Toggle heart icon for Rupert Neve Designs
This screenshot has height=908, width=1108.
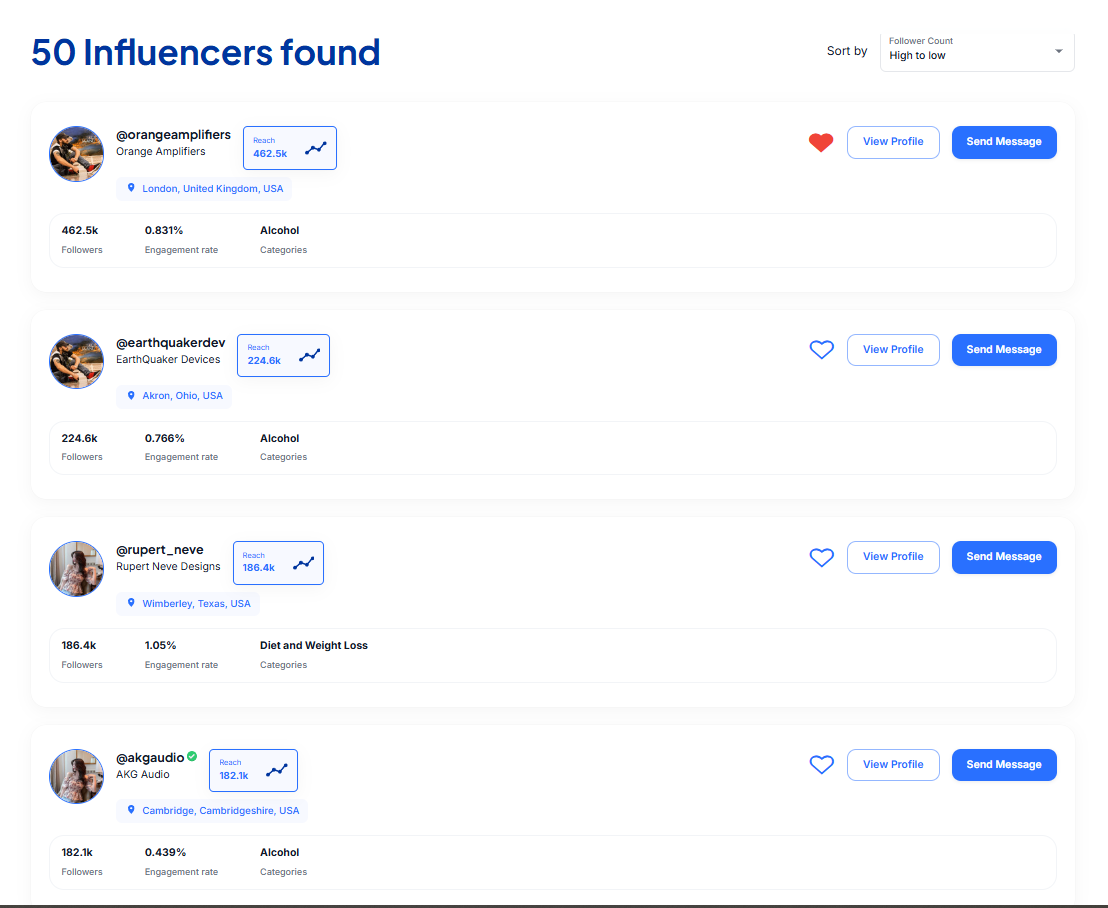[821, 558]
